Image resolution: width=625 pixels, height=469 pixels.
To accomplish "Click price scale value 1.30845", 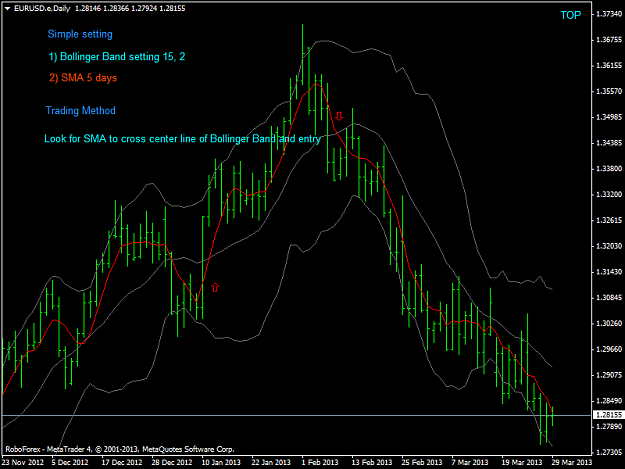I will pos(609,298).
